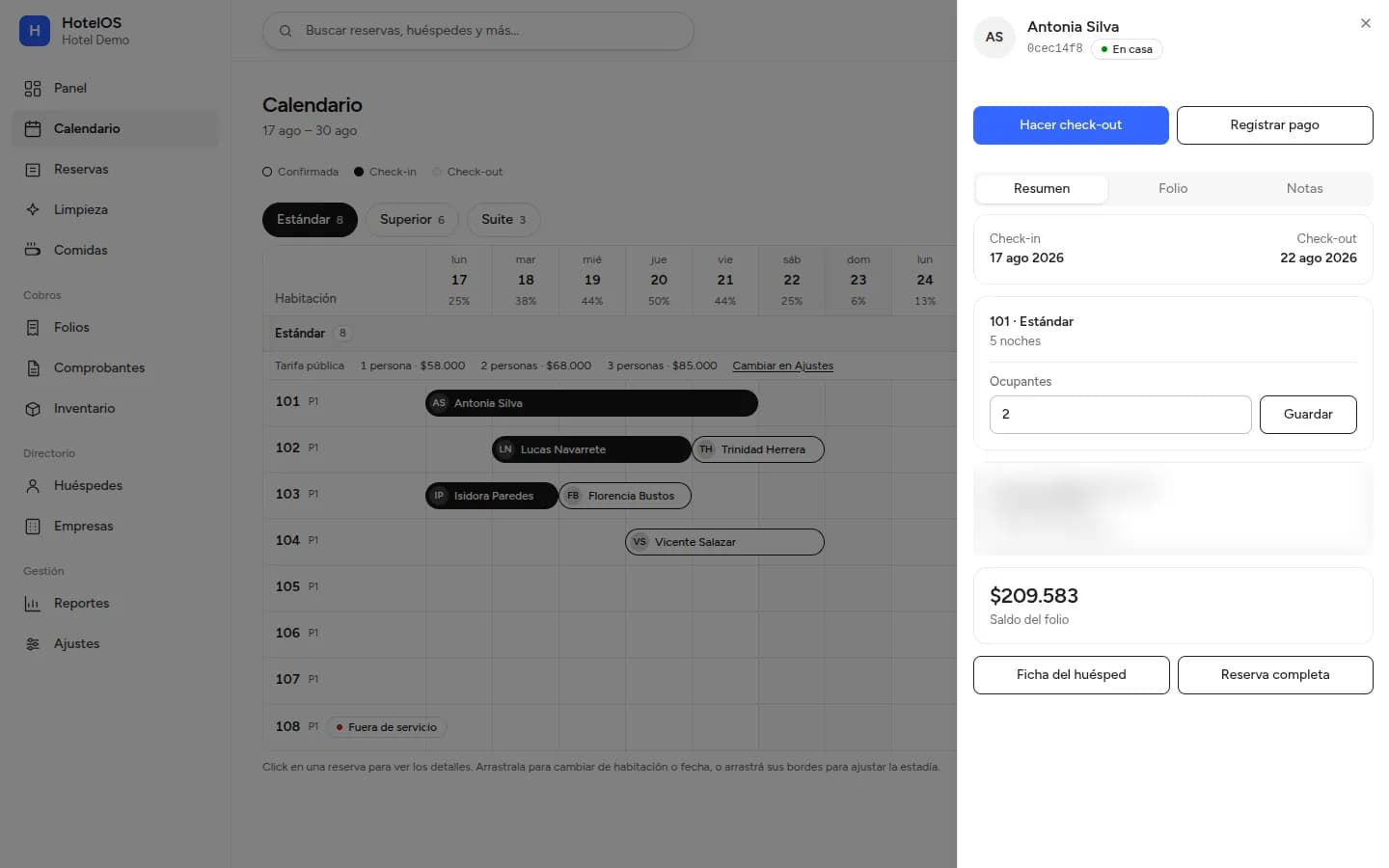Select the Estándar room type filter
1389x868 pixels.
[310, 220]
